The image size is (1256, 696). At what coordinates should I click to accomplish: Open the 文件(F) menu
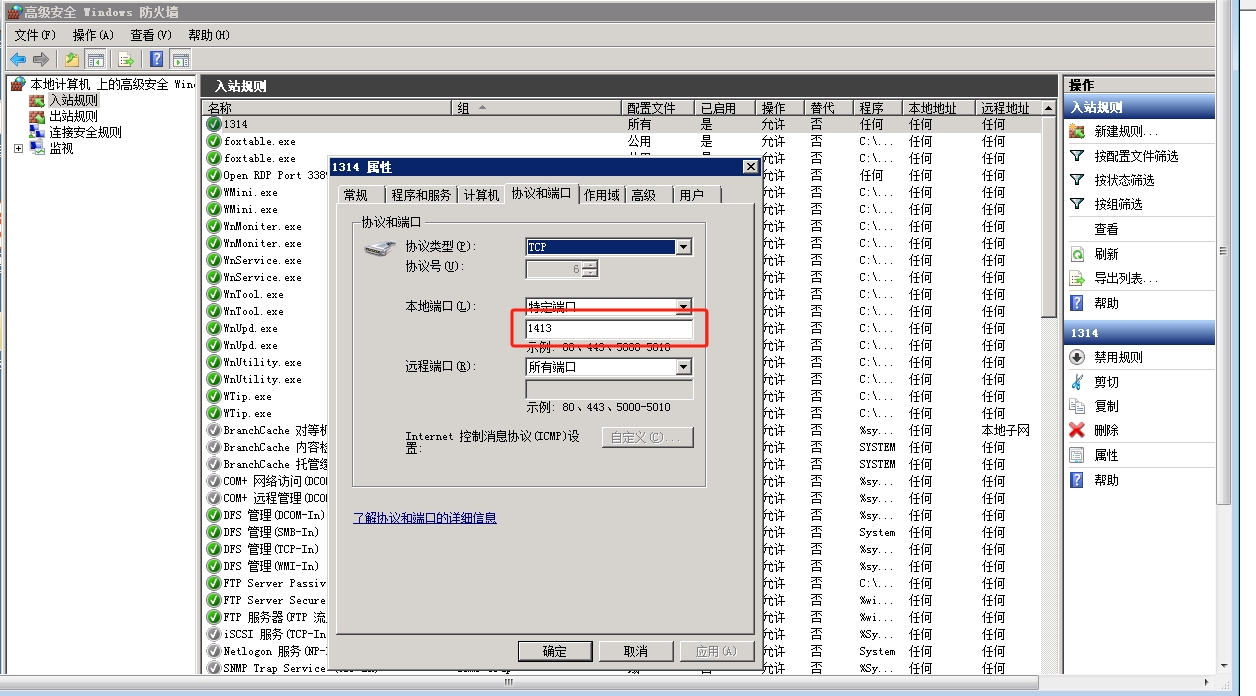coord(35,35)
